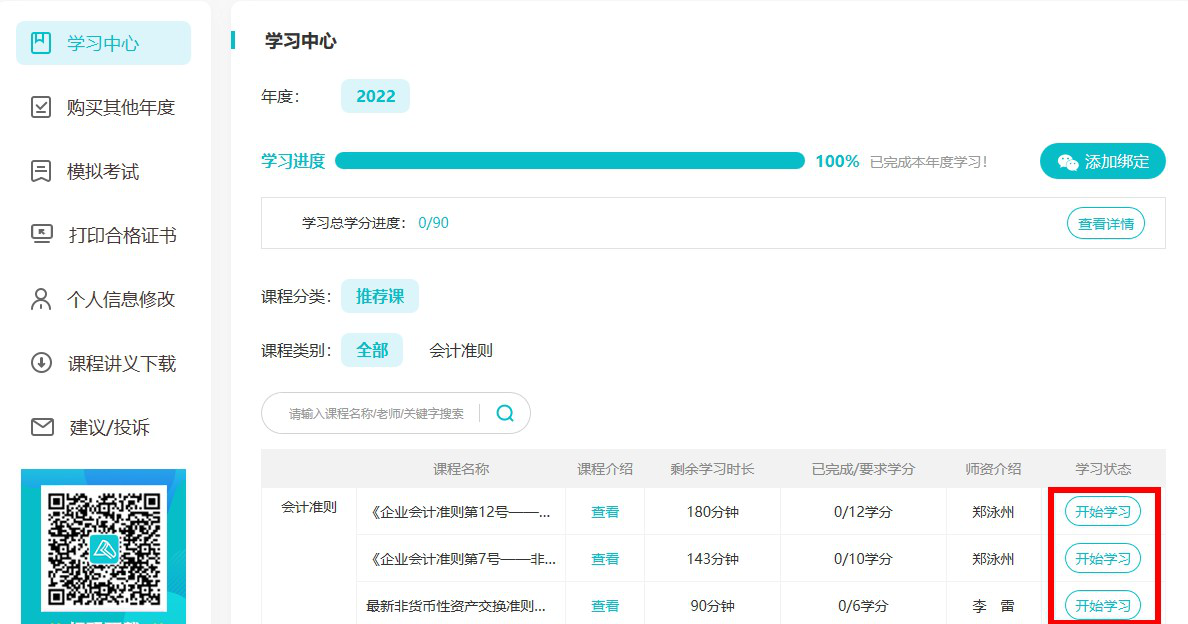Filter courses by 会计准则 type
1188x624 pixels.
(x=461, y=350)
